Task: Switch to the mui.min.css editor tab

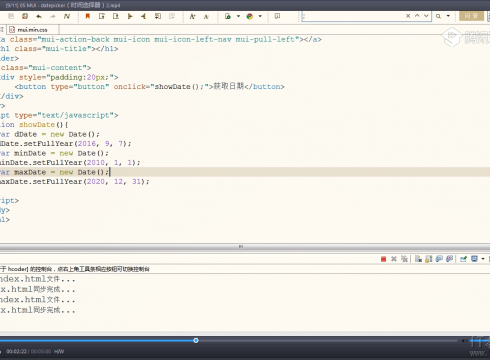Action: pyautogui.click(x=33, y=30)
